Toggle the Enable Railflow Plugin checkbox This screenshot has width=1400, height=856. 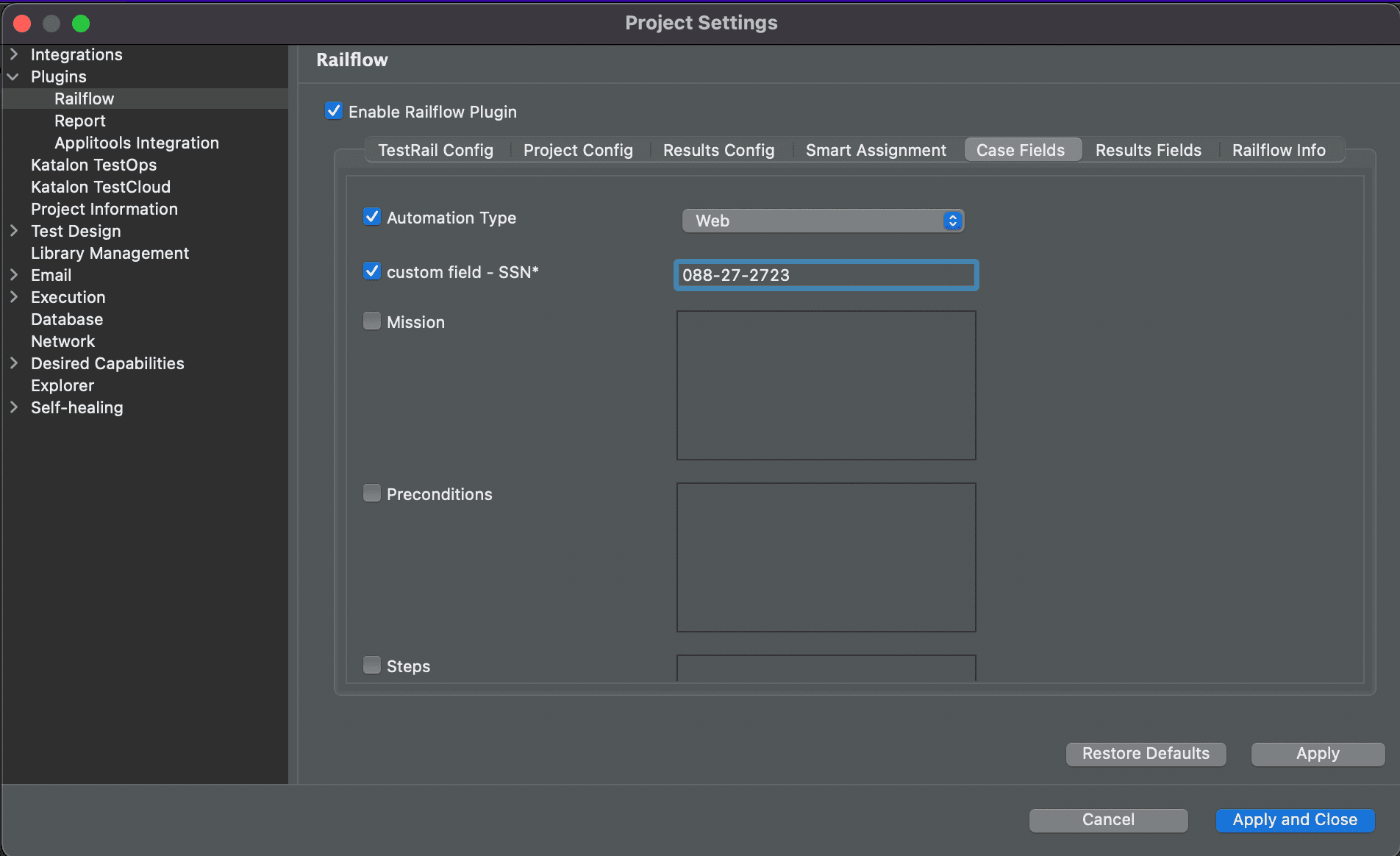tap(334, 111)
